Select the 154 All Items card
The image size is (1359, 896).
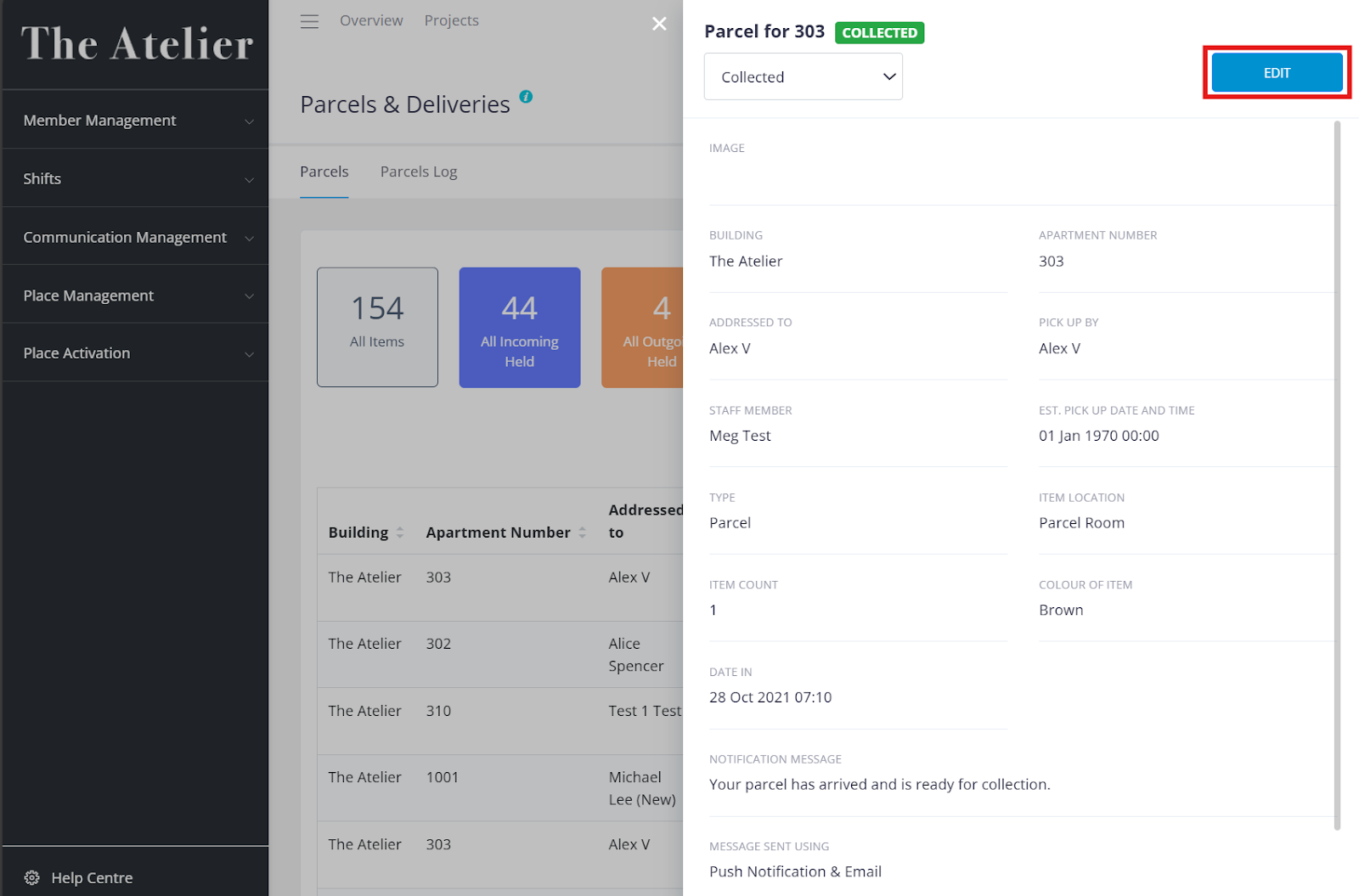coord(377,327)
